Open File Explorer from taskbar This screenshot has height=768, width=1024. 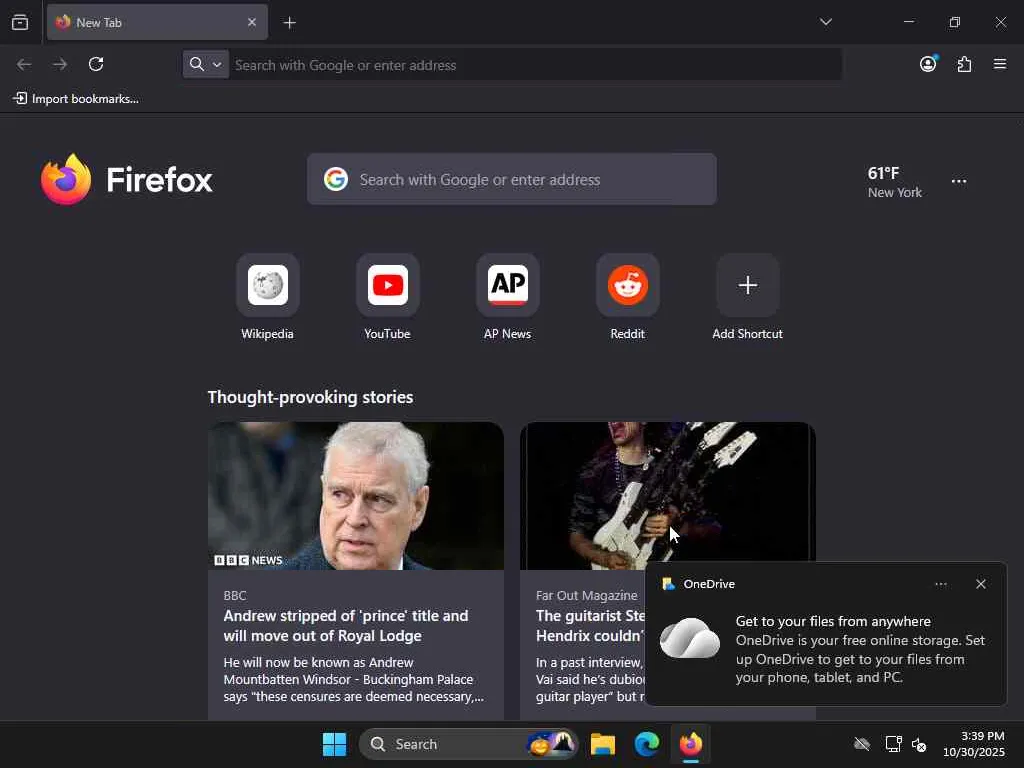(602, 744)
